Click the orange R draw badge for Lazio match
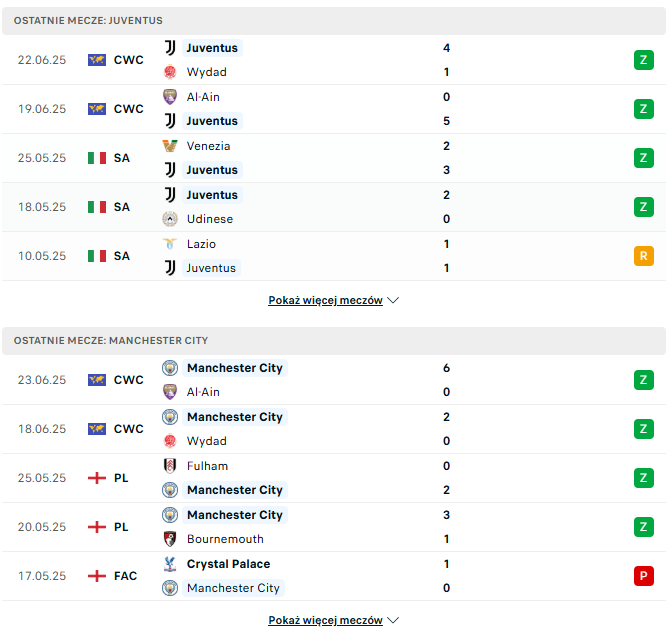The image size is (672, 632). click(644, 256)
